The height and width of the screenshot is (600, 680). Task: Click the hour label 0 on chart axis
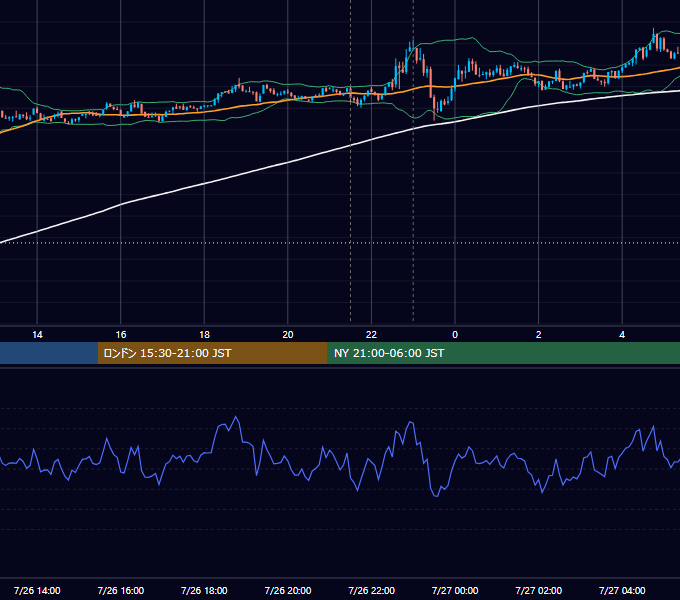[455, 335]
